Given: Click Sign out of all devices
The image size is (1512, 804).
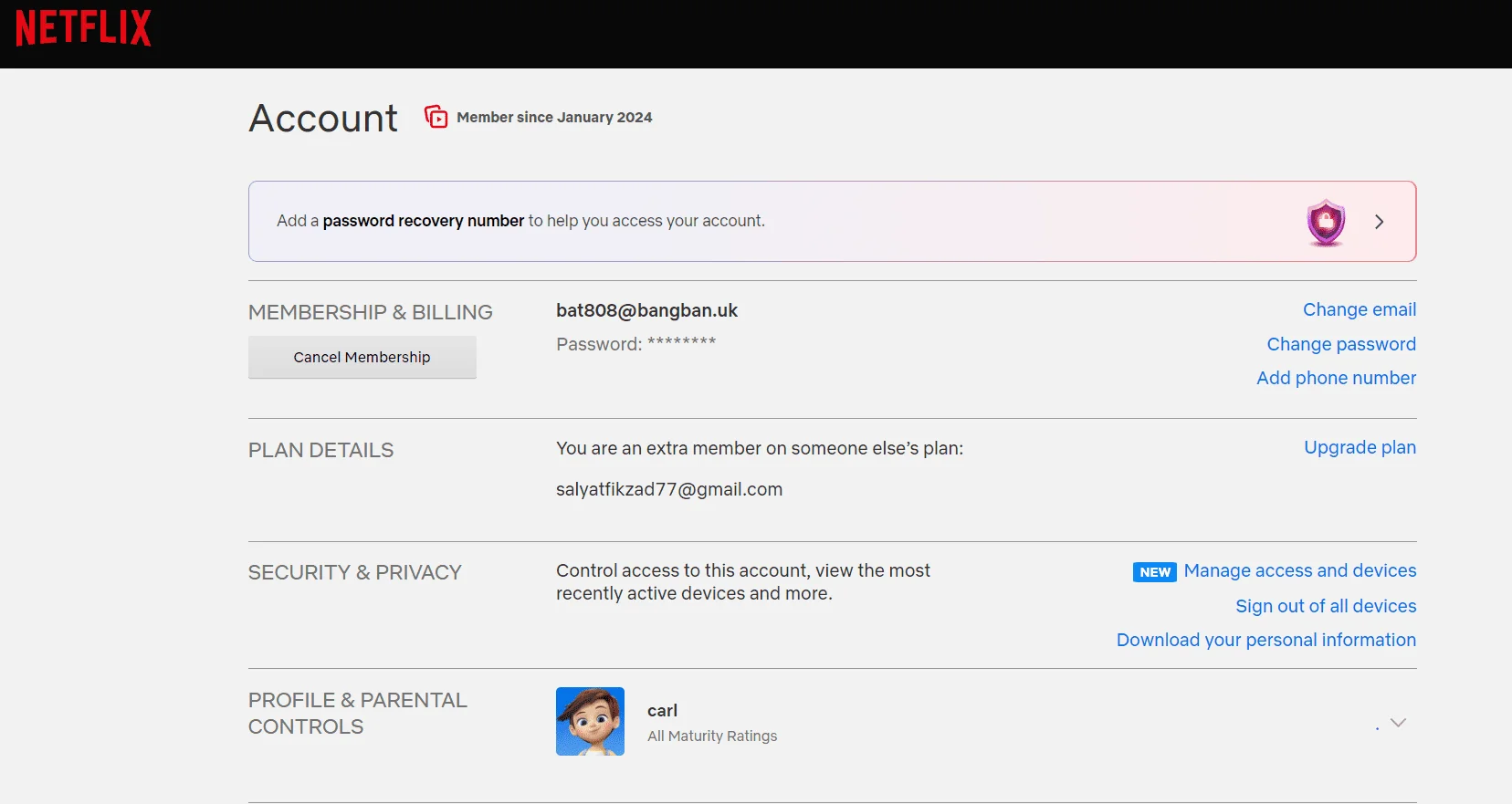Looking at the screenshot, I should (1326, 606).
